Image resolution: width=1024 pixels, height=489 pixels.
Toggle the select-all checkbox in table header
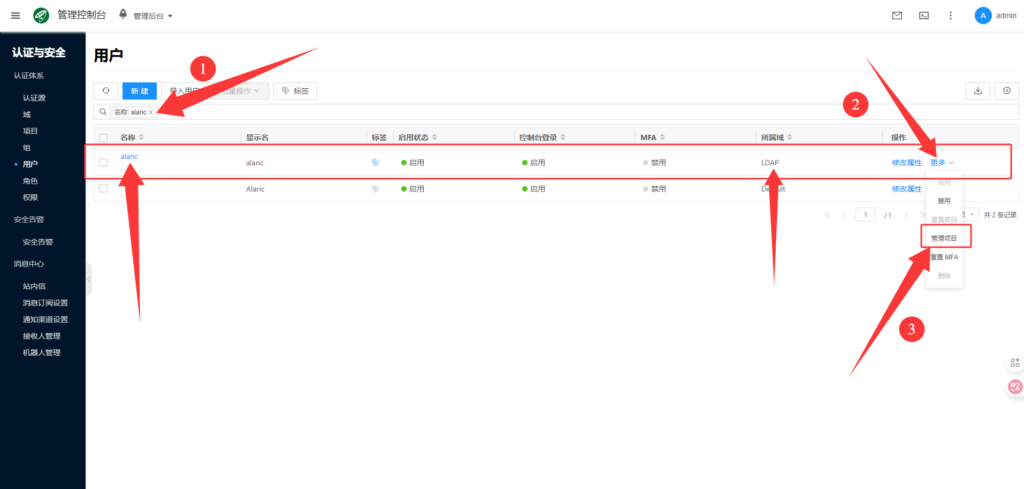pyautogui.click(x=103, y=137)
